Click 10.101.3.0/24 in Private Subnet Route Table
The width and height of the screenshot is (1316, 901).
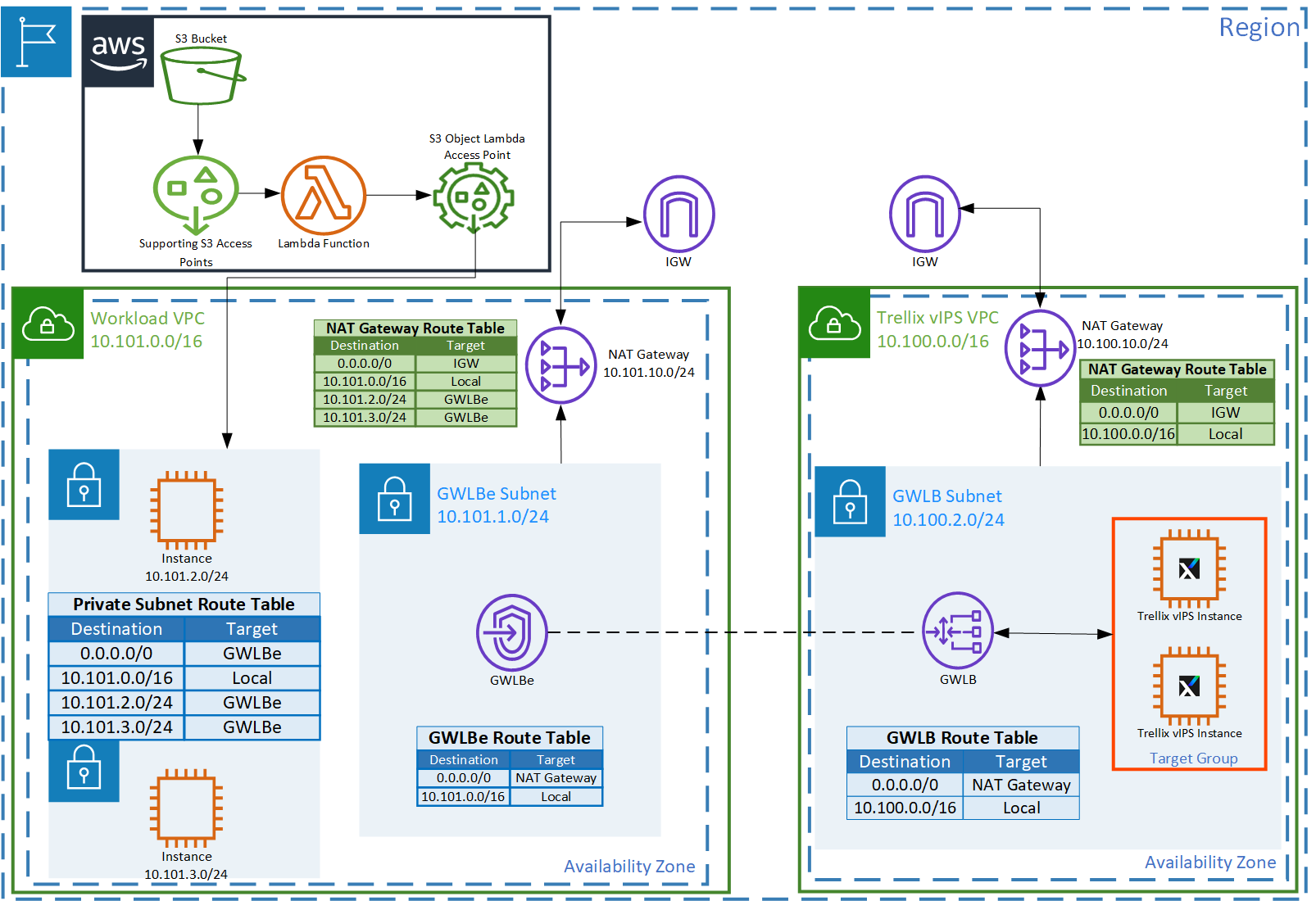[x=116, y=727]
